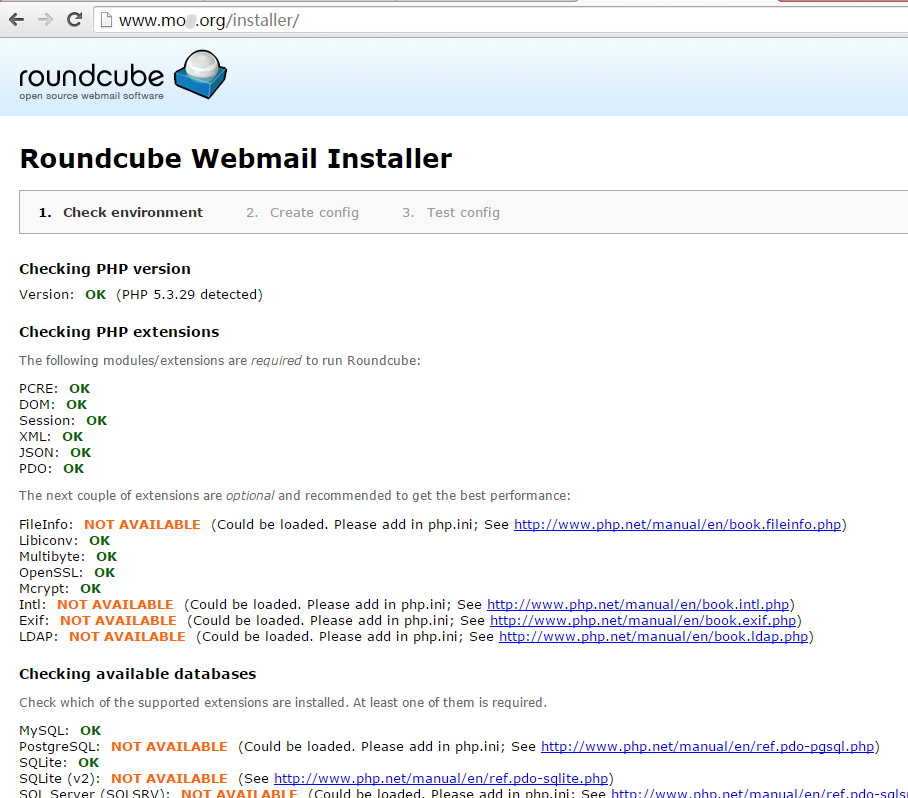Click the Roundcube Webmail Installer heading

point(236,158)
